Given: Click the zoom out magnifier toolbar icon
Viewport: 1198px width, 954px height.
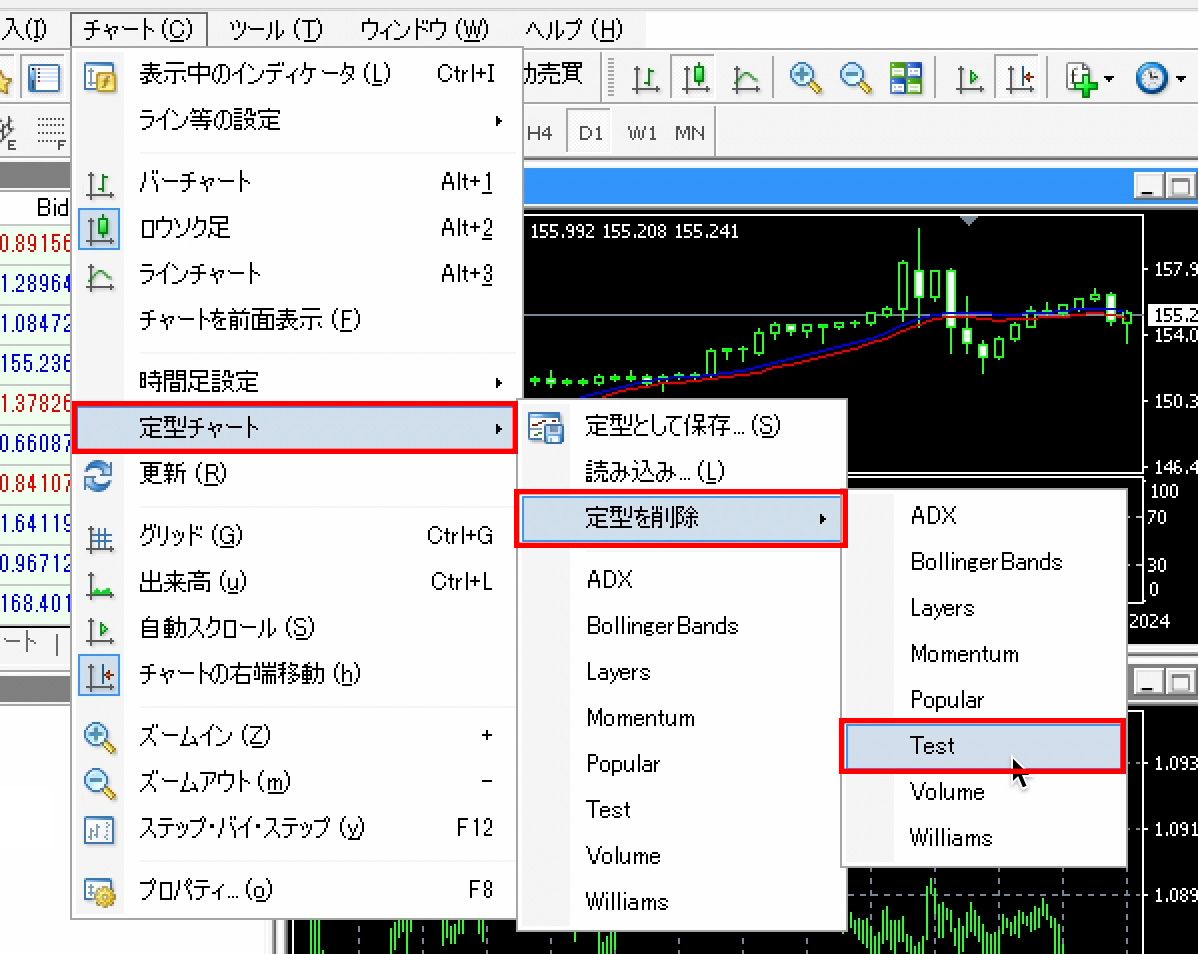Looking at the screenshot, I should point(856,78).
